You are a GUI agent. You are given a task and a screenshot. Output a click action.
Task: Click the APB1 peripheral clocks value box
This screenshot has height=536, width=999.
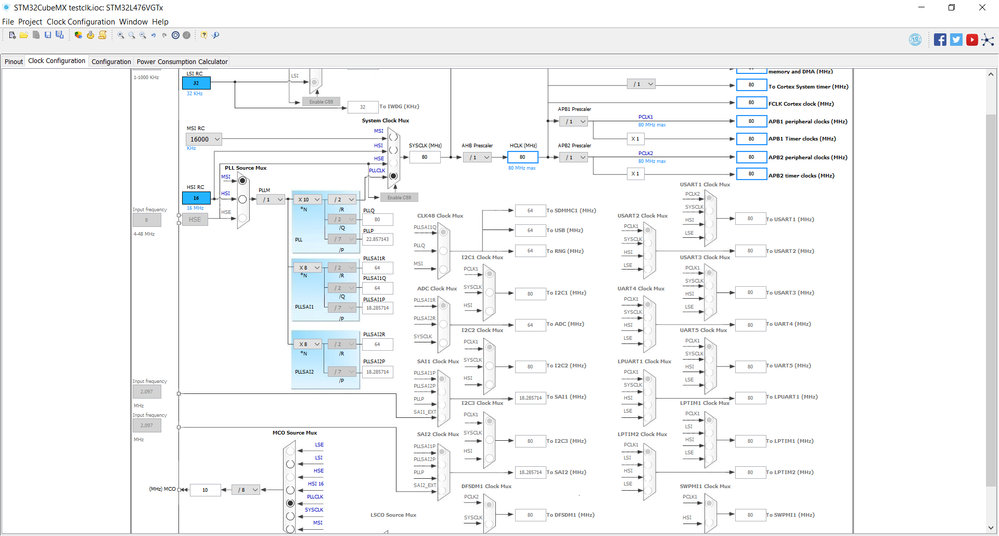point(751,121)
